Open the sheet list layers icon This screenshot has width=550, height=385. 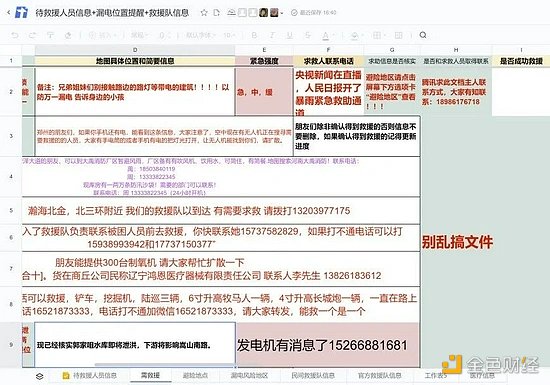[x=40, y=376]
